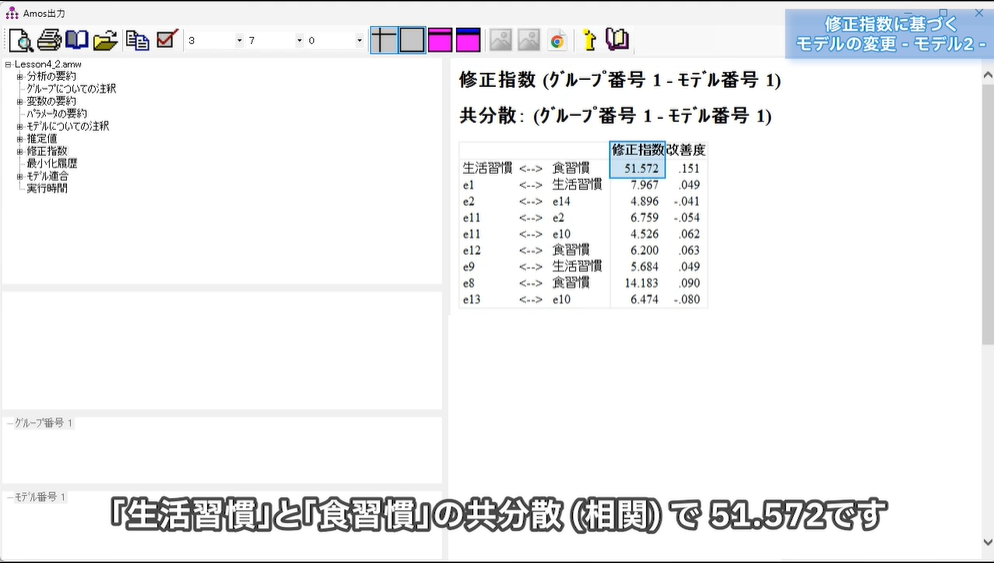This screenshot has width=994, height=563.
Task: Click the value 7.967 in e1 row
Action: point(645,184)
